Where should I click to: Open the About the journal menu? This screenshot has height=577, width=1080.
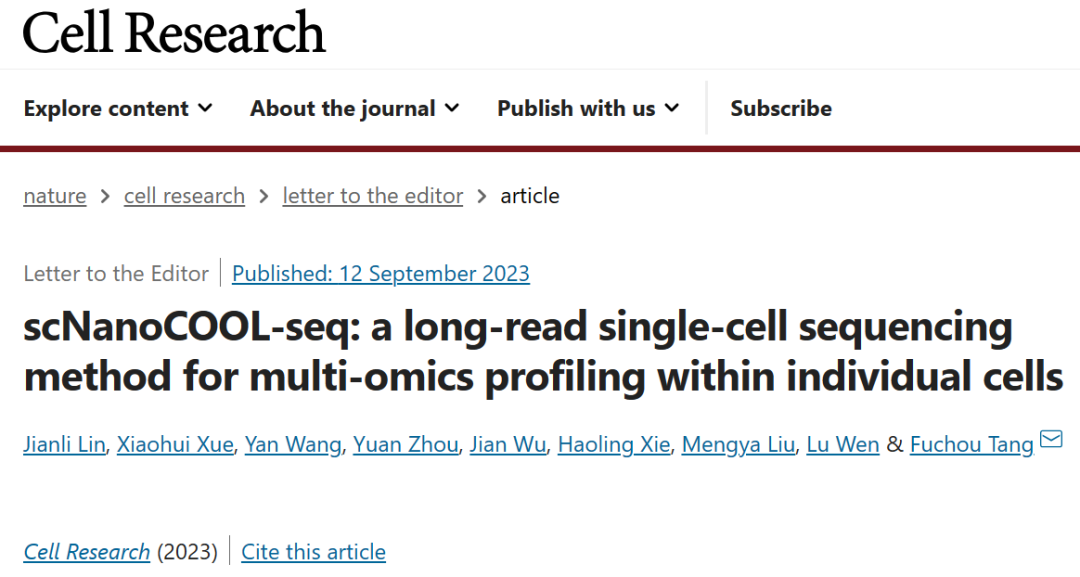tap(344, 108)
